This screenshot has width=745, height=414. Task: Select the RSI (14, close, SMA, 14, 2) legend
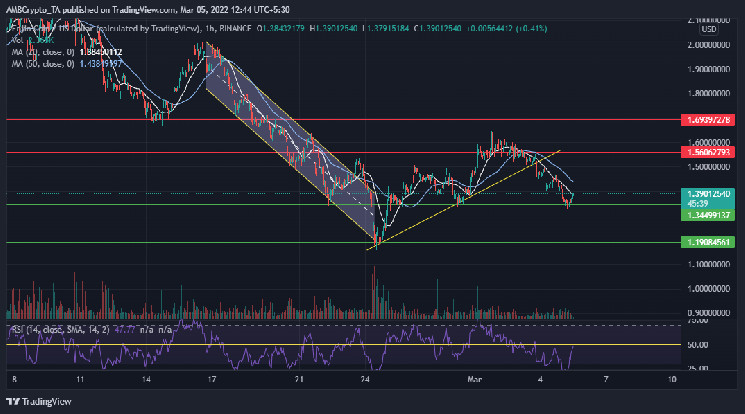[x=60, y=329]
